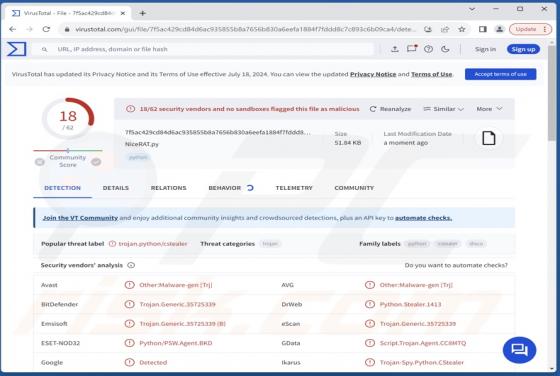Click warning icon beside Ikarus detection
This screenshot has width=560, height=376.
coord(370,362)
